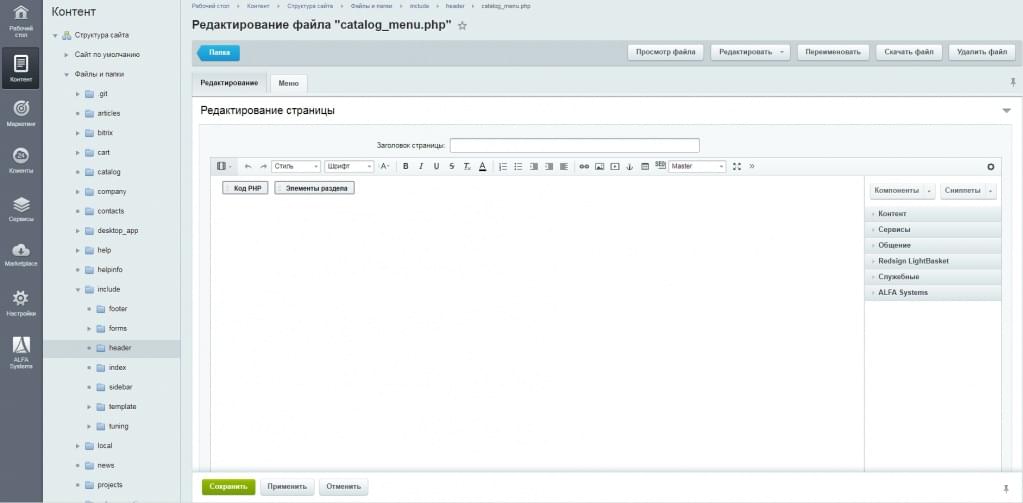The height and width of the screenshot is (503, 1023).
Task: Toggle bold formatting in editor toolbar
Action: point(406,166)
